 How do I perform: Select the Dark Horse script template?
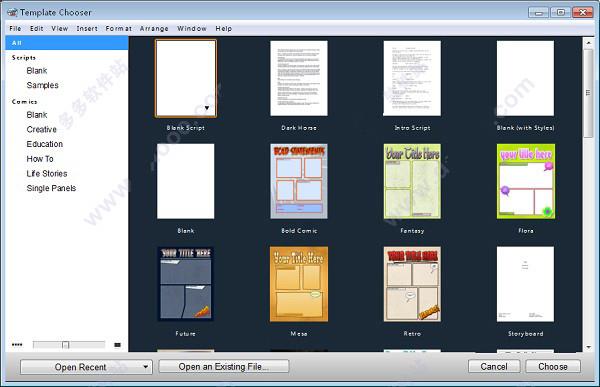tap(299, 78)
